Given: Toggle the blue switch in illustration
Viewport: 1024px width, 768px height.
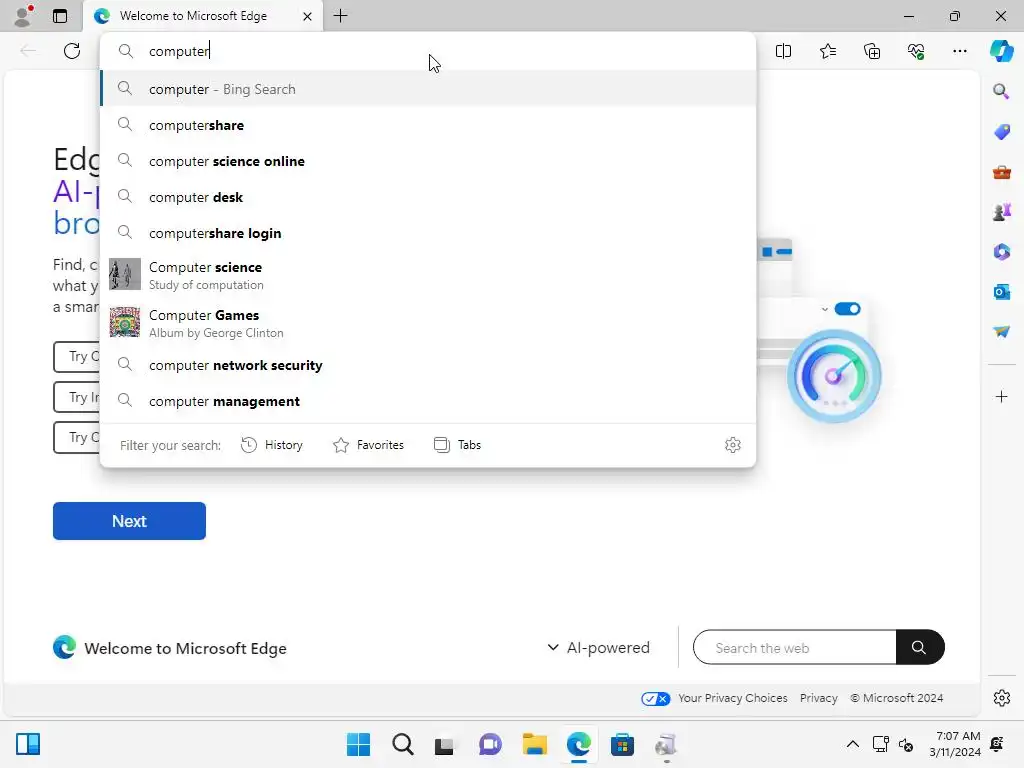Looking at the screenshot, I should pyautogui.click(x=847, y=308).
